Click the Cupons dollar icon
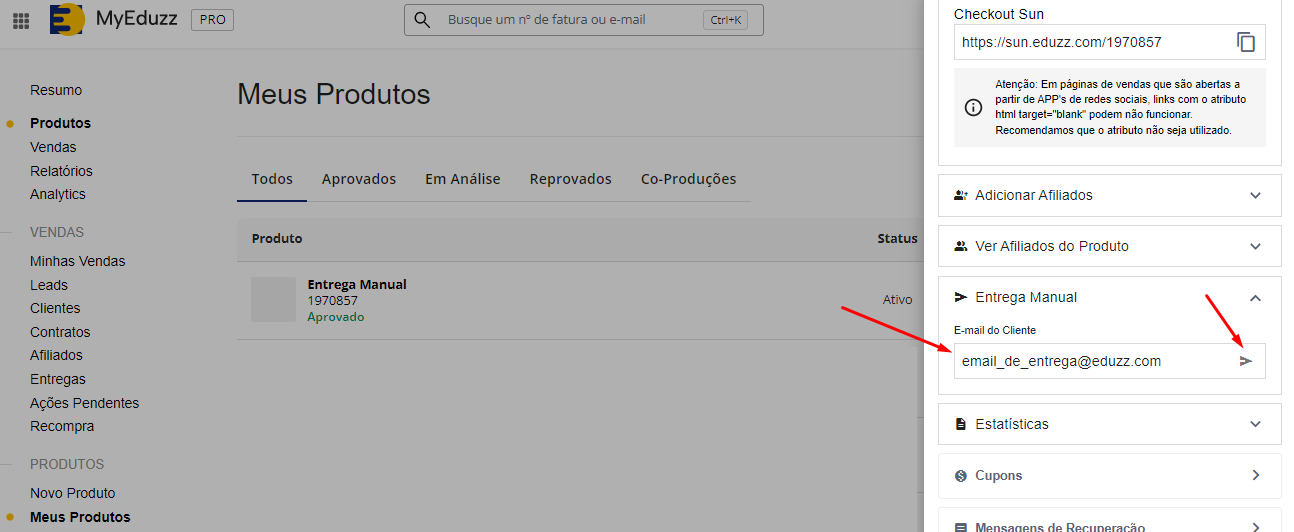 coord(961,476)
